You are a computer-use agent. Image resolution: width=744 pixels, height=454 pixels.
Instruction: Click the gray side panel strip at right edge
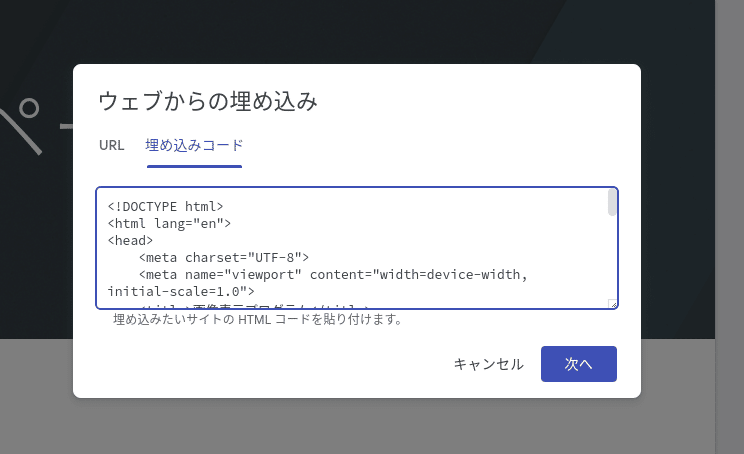point(730,227)
